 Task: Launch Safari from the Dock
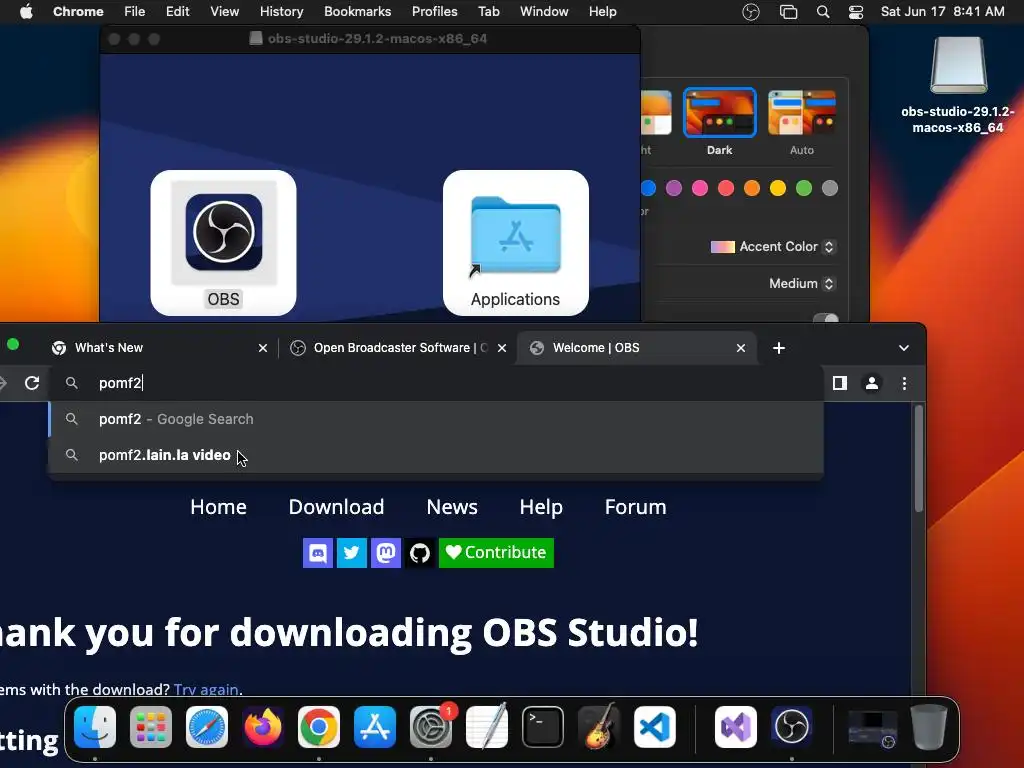[207, 727]
